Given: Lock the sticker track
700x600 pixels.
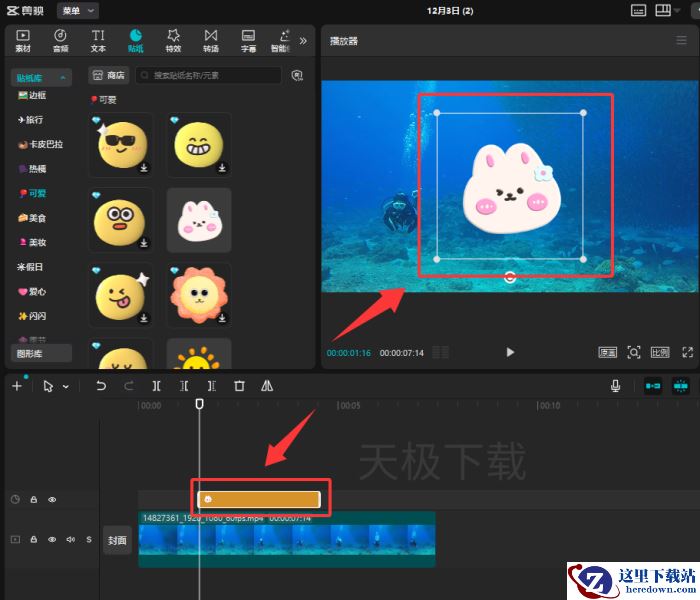Looking at the screenshot, I should pyautogui.click(x=33, y=500).
